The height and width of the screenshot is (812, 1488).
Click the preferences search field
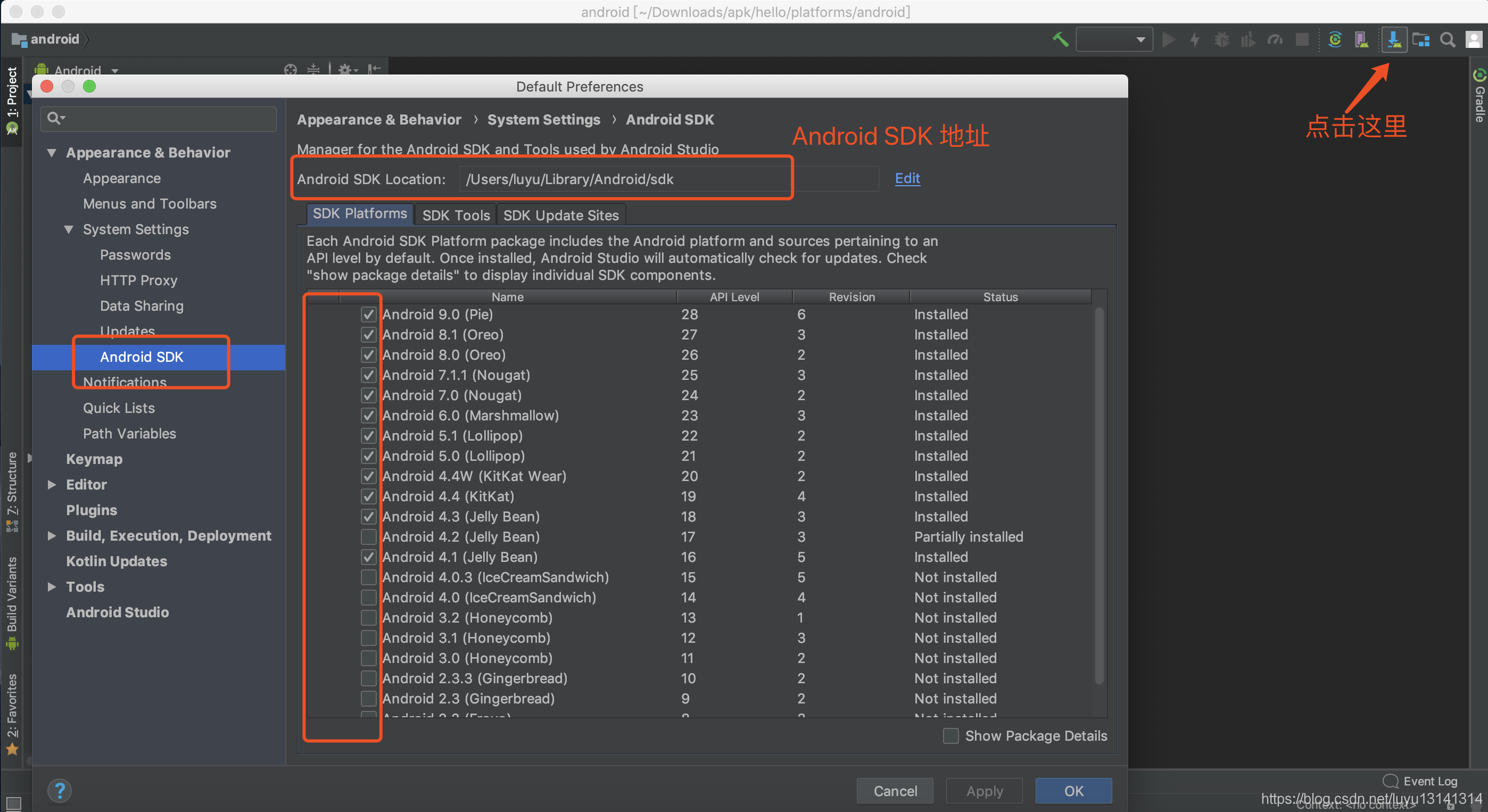(x=158, y=118)
